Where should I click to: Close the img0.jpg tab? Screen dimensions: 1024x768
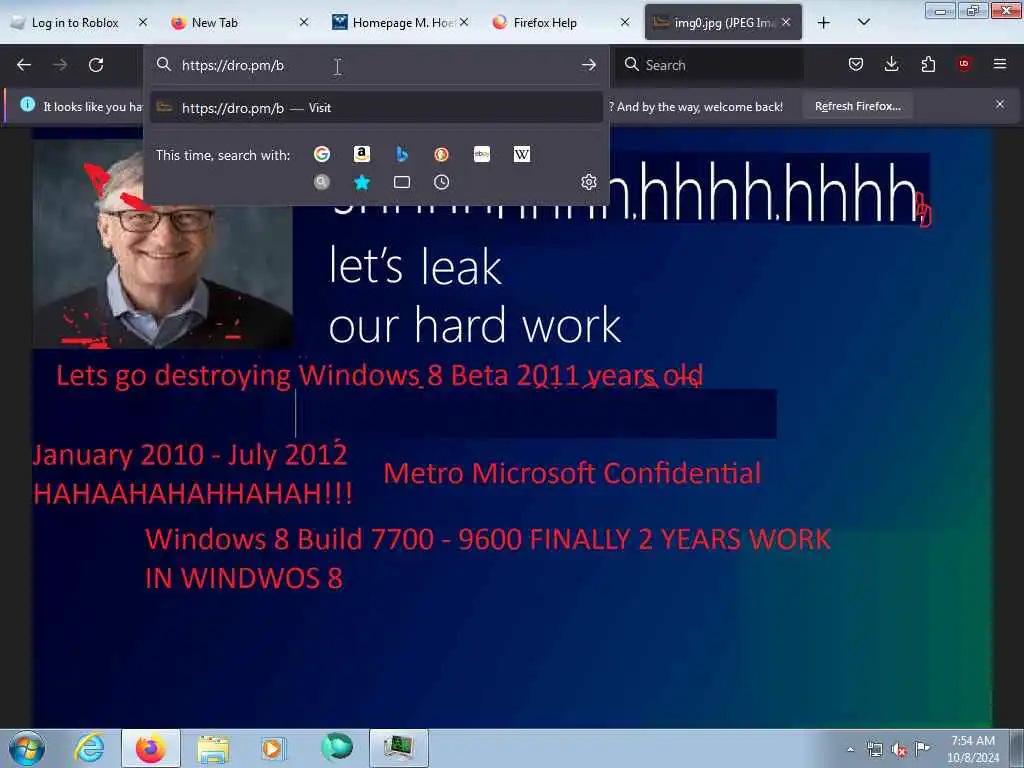click(786, 23)
